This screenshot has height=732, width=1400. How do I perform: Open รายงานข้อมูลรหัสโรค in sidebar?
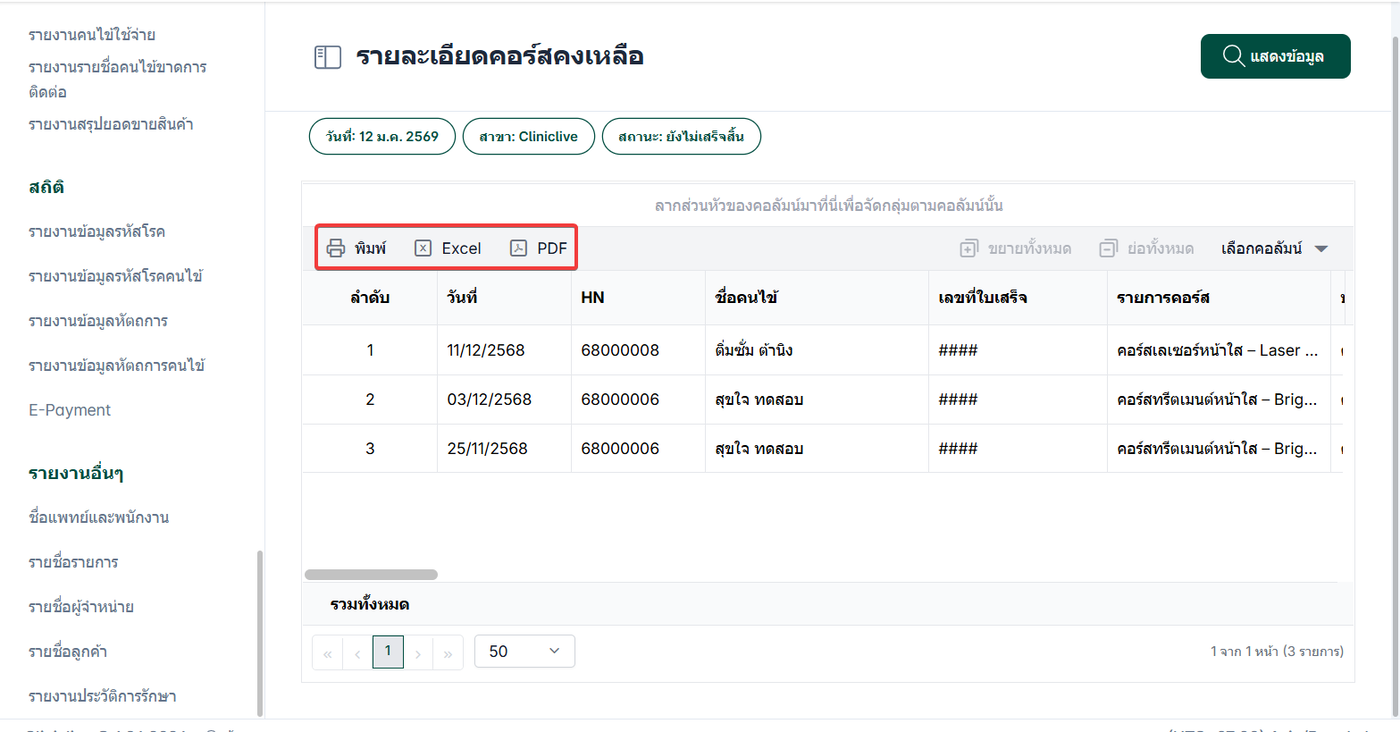97,231
